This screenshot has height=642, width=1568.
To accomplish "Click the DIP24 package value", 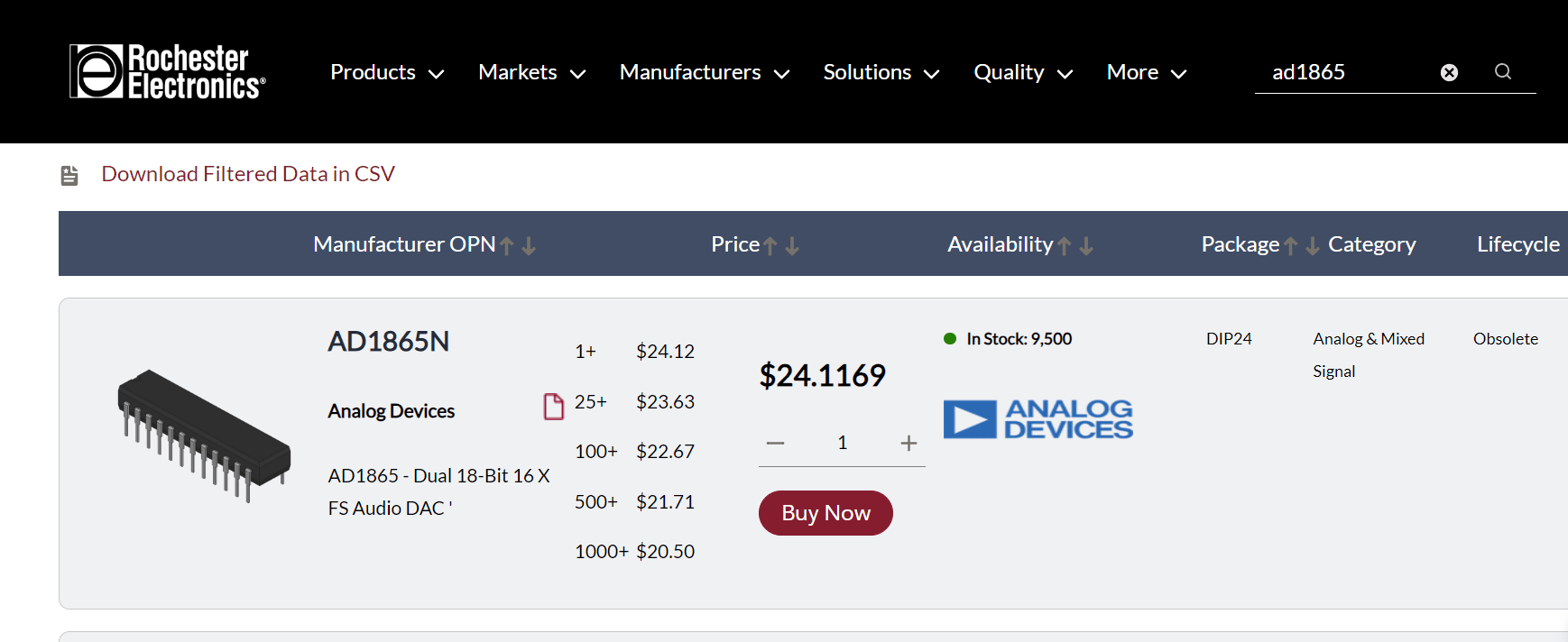I will (1229, 339).
